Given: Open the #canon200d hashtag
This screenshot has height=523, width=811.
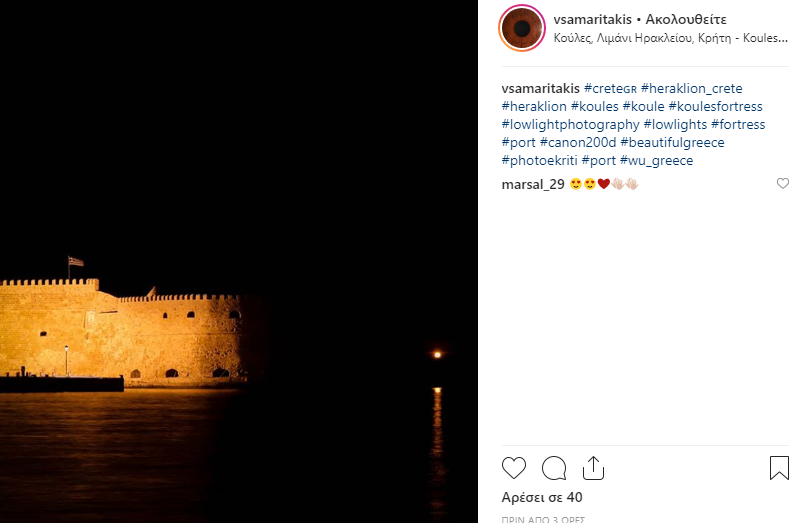Looking at the screenshot, I should click(578, 143).
